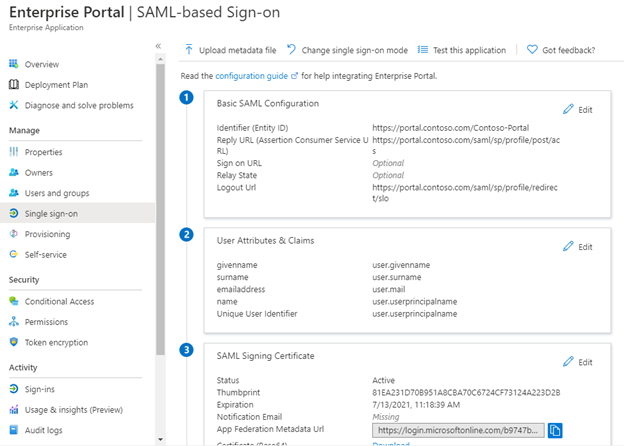Select Diagnose and solve problems
Image resolution: width=624 pixels, height=446 pixels.
pyautogui.click(x=79, y=105)
